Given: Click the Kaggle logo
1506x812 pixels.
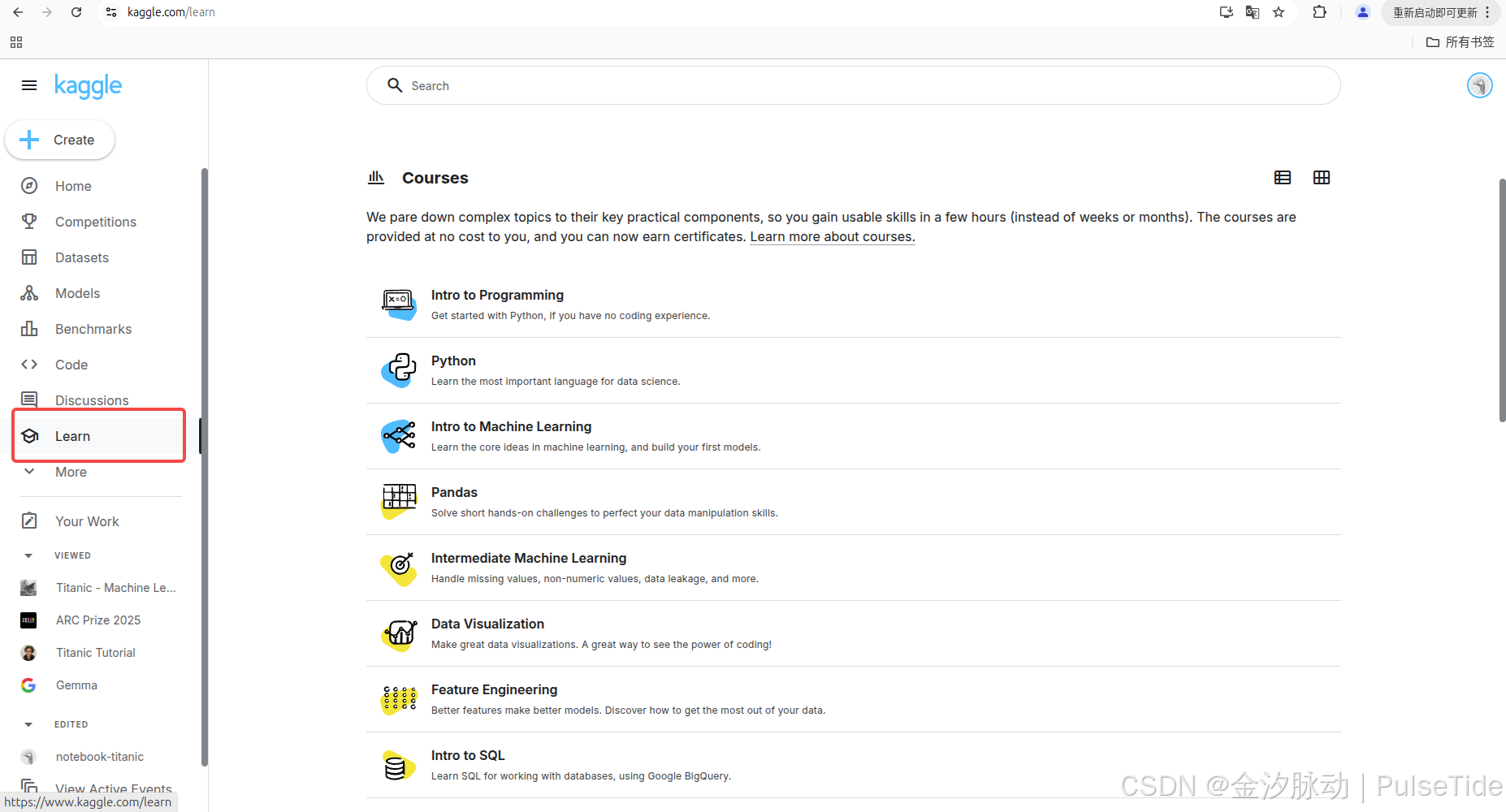Looking at the screenshot, I should pos(88,86).
